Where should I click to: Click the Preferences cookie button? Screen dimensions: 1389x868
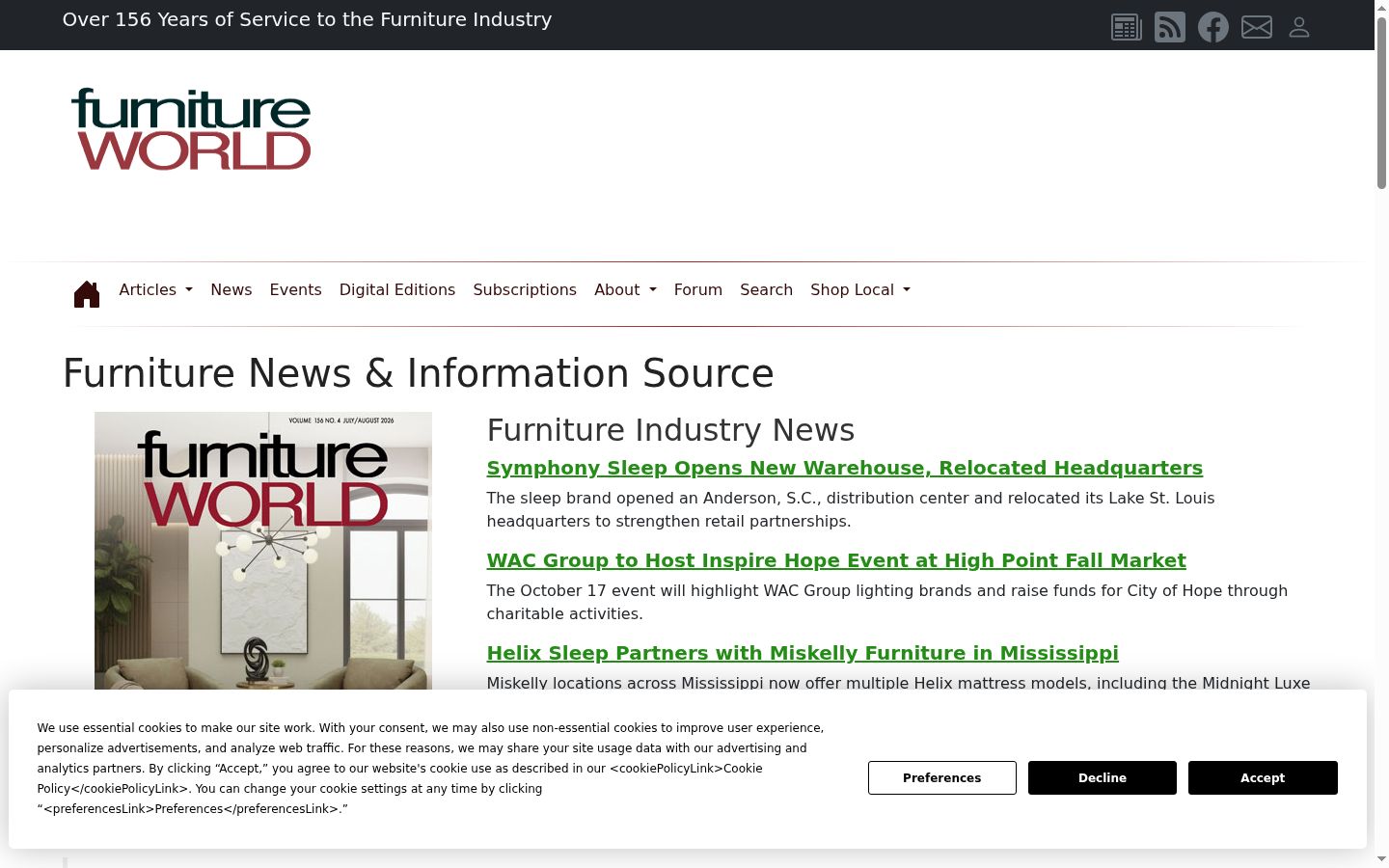(x=942, y=777)
